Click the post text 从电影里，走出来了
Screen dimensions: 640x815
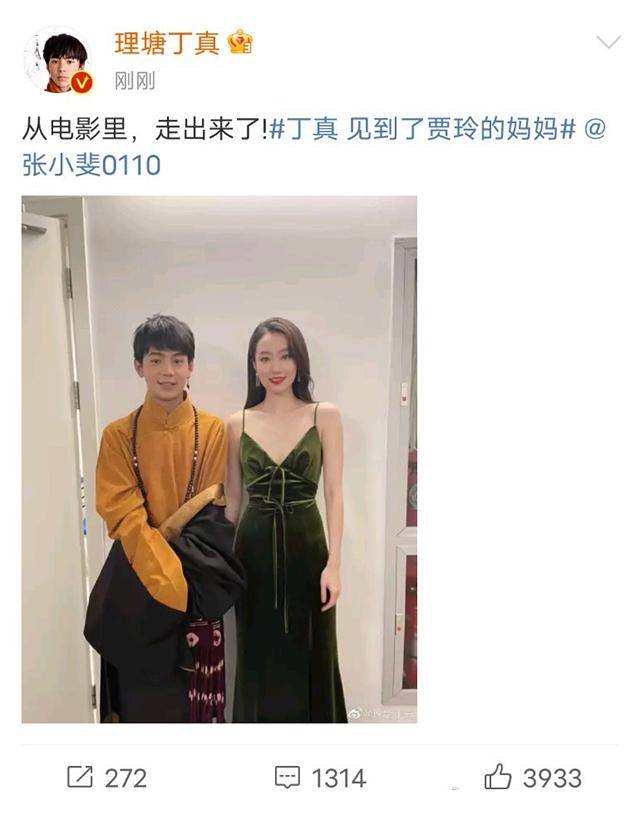click(144, 129)
